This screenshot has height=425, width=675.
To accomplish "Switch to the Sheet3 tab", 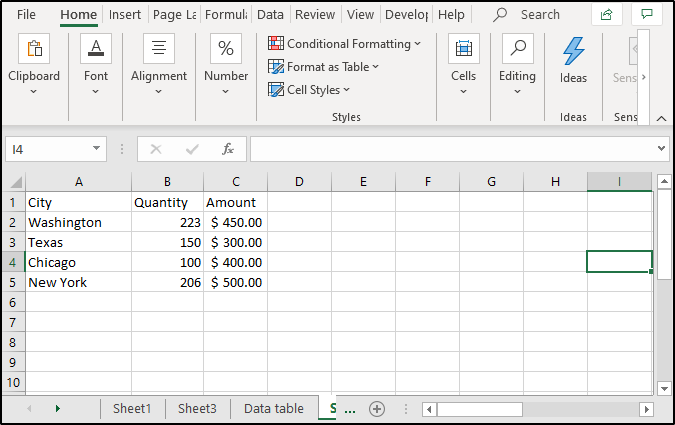I will pos(197,409).
